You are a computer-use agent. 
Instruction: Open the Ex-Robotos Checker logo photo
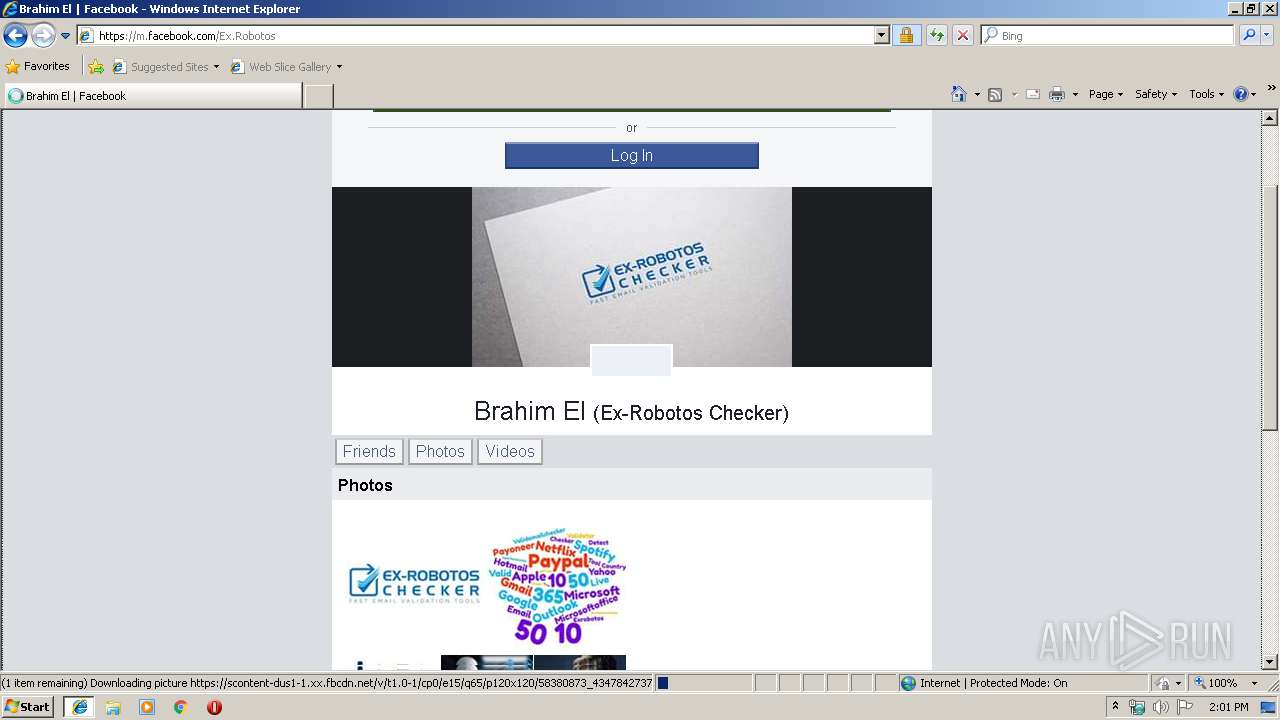tap(414, 585)
